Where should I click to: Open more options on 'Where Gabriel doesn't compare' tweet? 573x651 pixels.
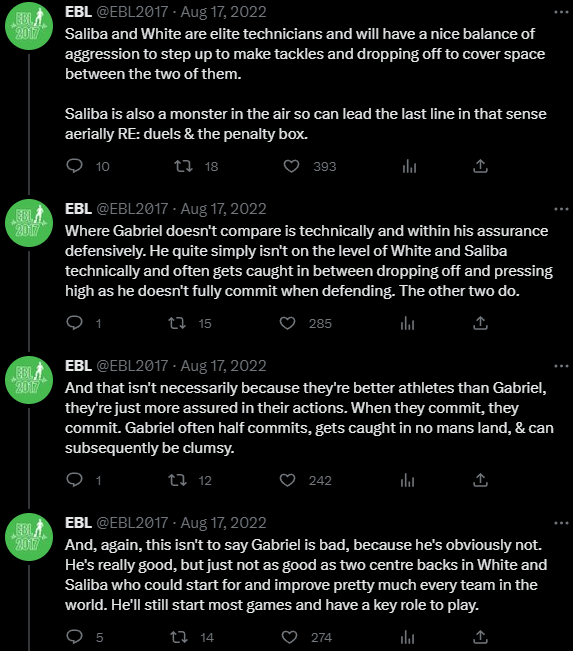point(561,209)
